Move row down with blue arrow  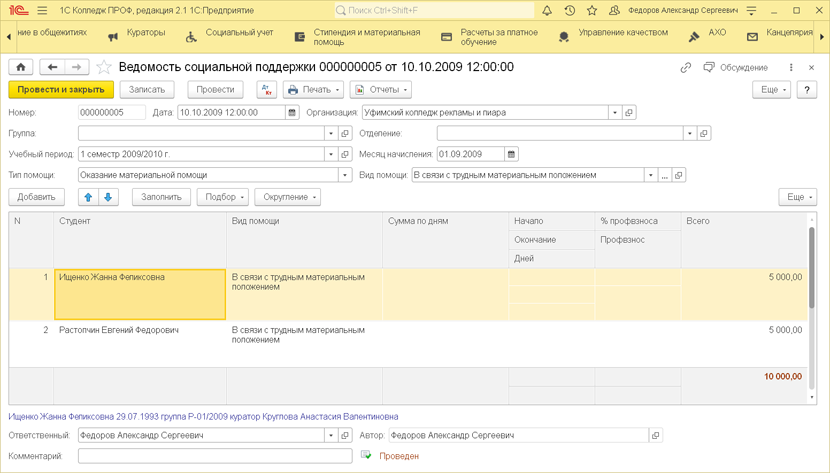pyautogui.click(x=108, y=197)
